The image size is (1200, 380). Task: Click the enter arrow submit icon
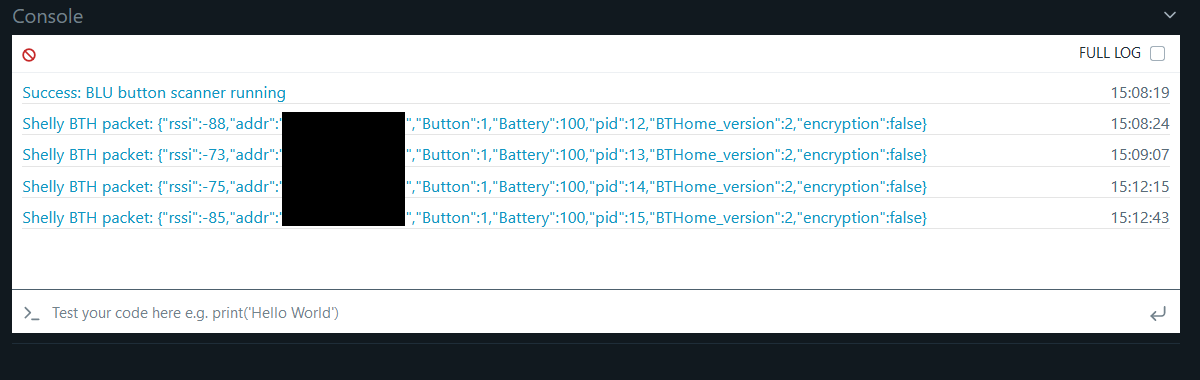(1158, 314)
